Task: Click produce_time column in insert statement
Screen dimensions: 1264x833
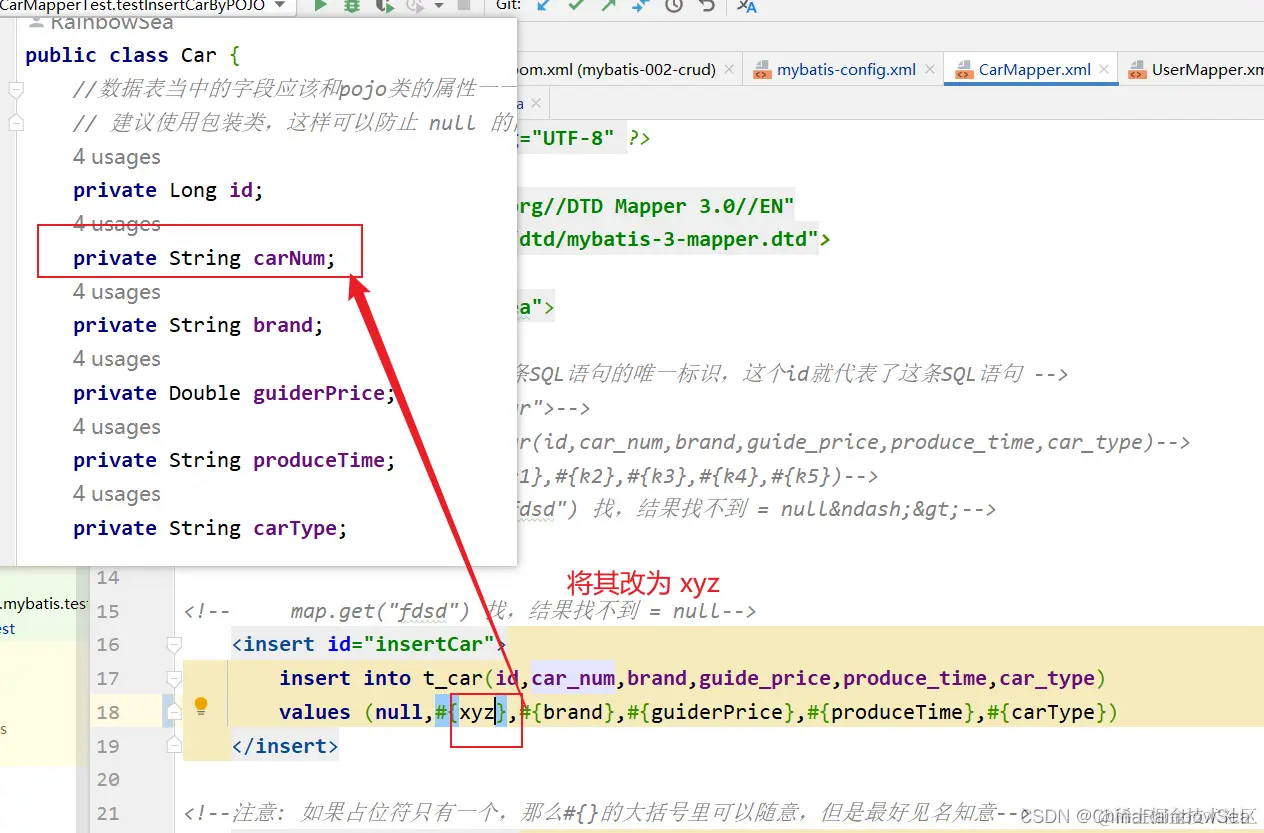Action: pyautogui.click(x=915, y=678)
